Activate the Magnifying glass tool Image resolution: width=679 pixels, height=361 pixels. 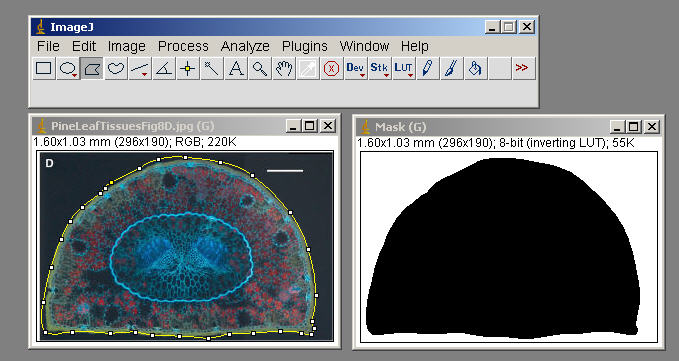click(x=260, y=68)
